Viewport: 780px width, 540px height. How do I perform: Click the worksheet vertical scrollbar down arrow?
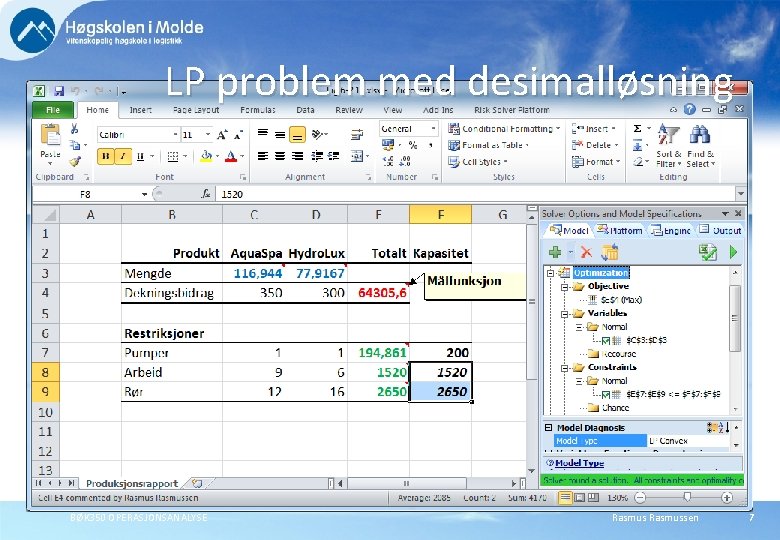[x=531, y=471]
